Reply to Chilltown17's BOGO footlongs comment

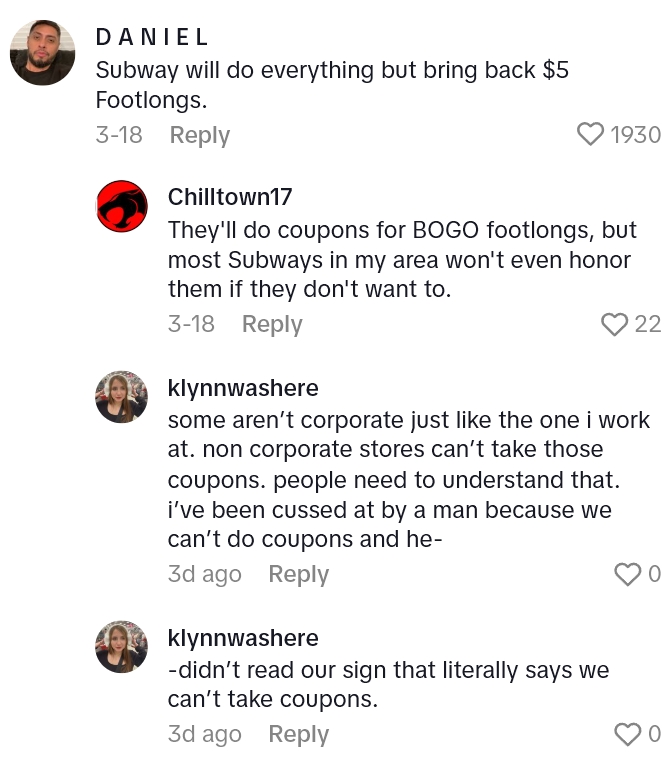(272, 324)
